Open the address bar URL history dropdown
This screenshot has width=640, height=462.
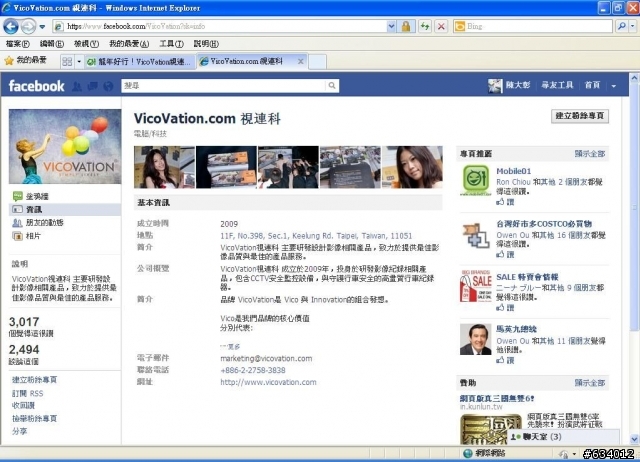click(391, 27)
